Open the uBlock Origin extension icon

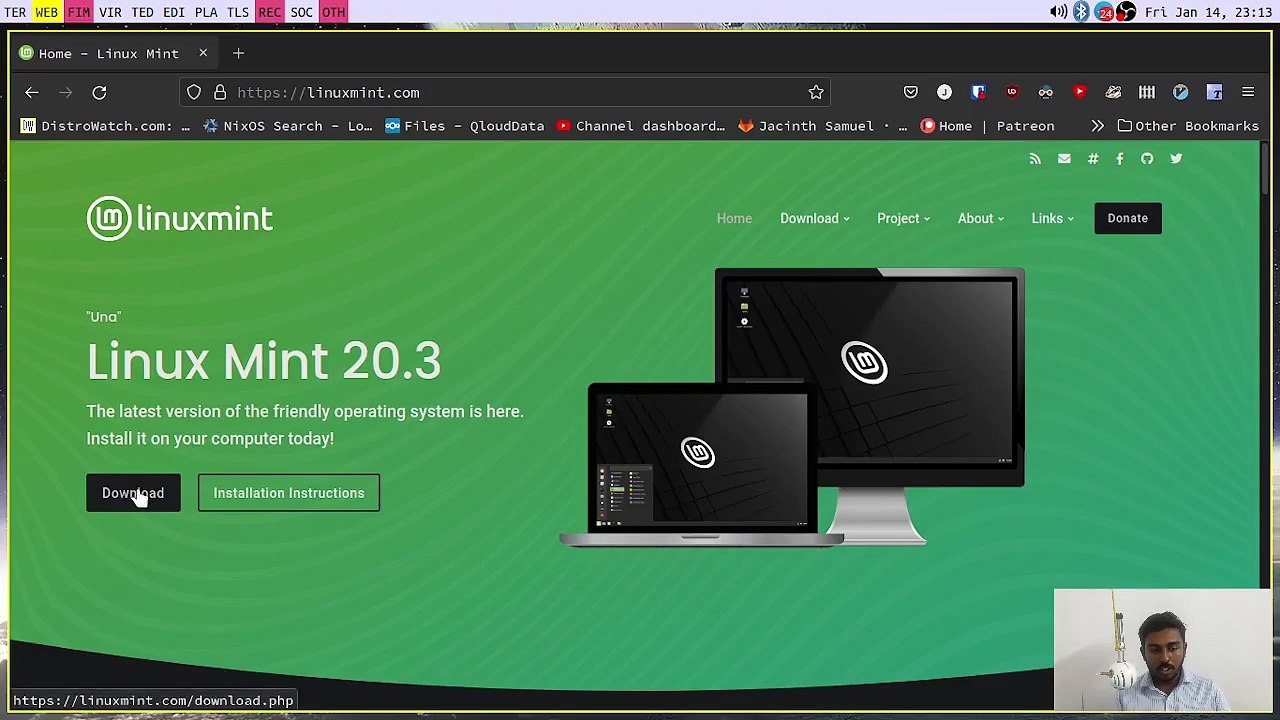tap(1012, 92)
